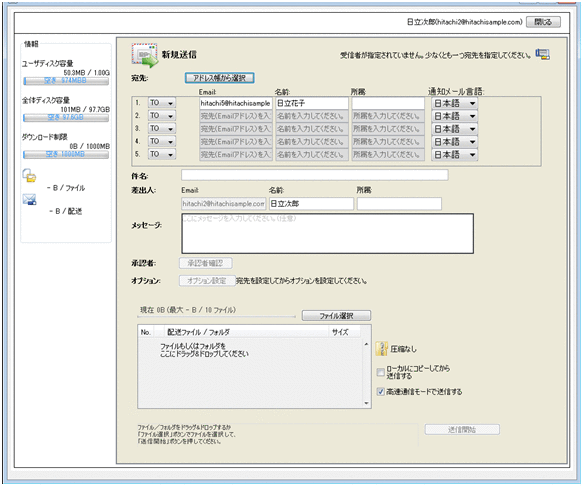Toggle the high-speed communication mode checkbox
This screenshot has height=488, width=585.
tap(381, 391)
